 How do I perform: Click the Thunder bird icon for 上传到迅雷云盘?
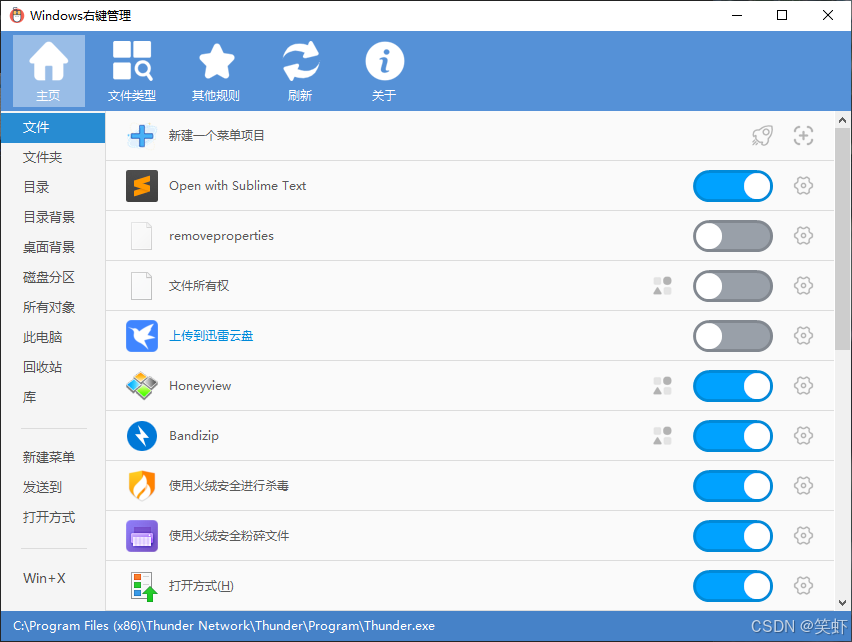[142, 336]
